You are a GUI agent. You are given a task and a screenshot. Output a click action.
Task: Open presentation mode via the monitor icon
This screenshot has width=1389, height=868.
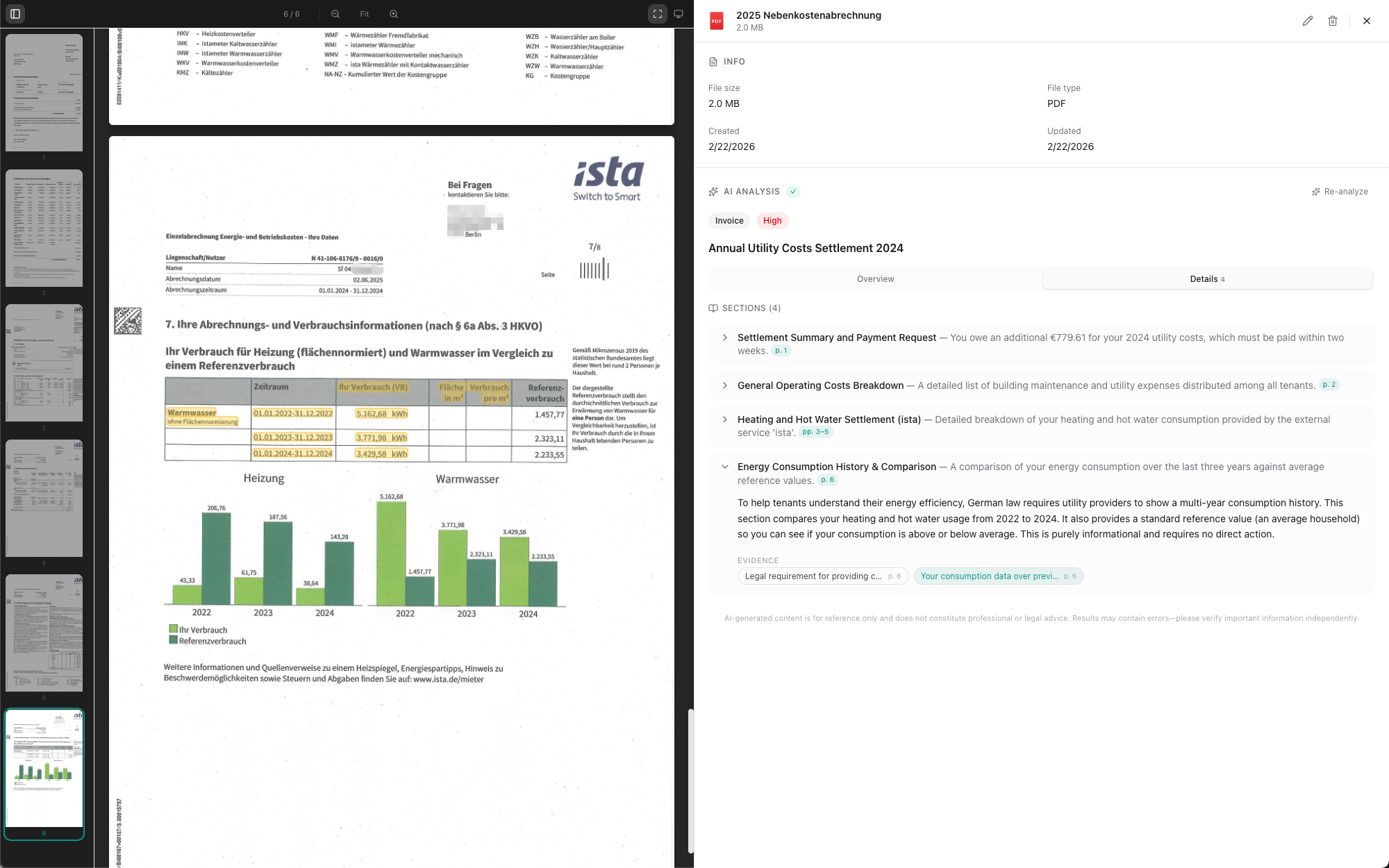[x=679, y=13]
